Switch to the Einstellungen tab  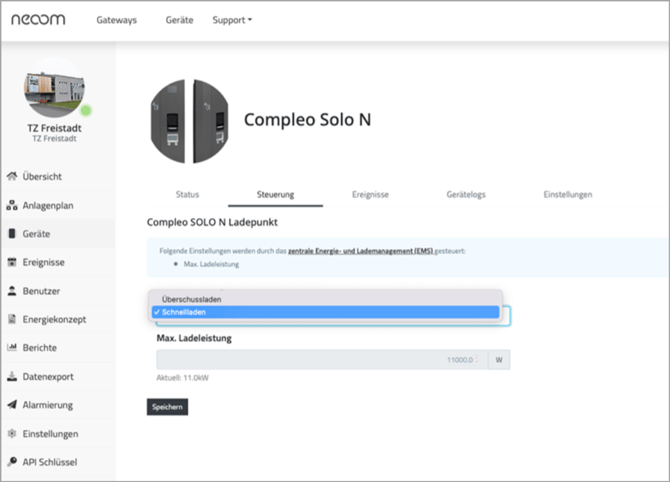567,194
